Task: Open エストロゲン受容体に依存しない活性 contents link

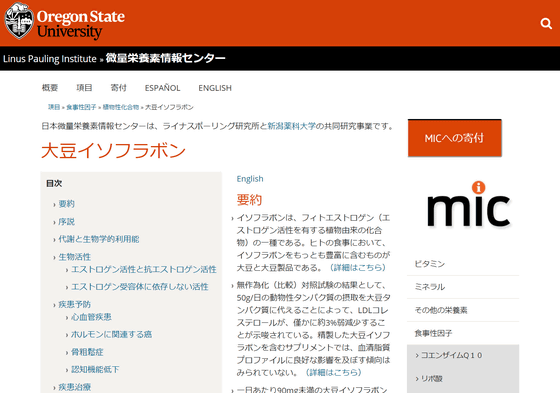Action: (140, 287)
